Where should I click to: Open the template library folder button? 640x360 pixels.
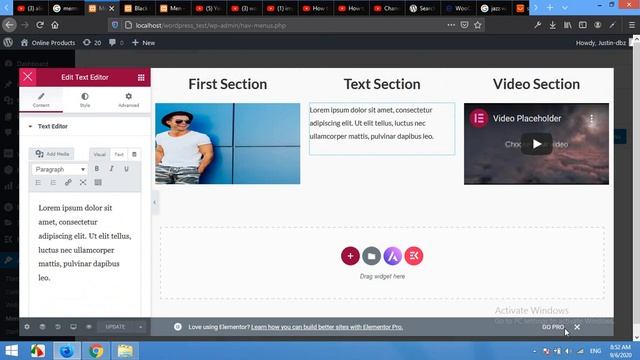pos(371,256)
